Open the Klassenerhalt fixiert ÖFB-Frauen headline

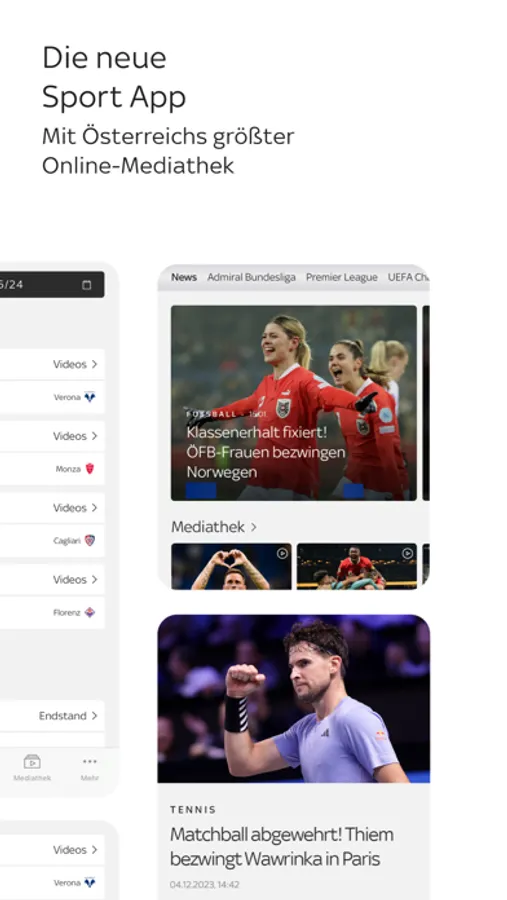click(266, 452)
